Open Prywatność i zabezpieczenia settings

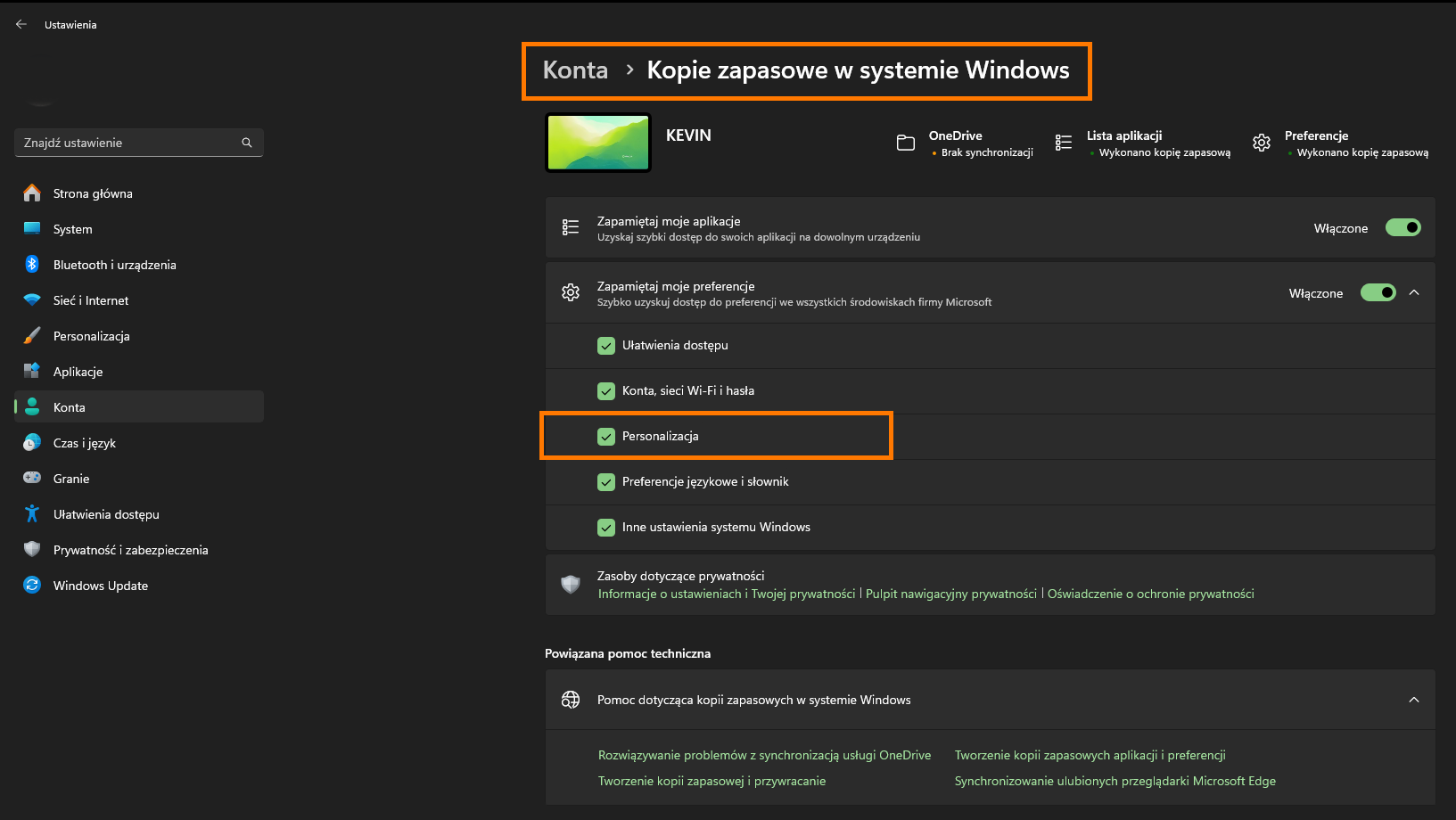point(139,550)
